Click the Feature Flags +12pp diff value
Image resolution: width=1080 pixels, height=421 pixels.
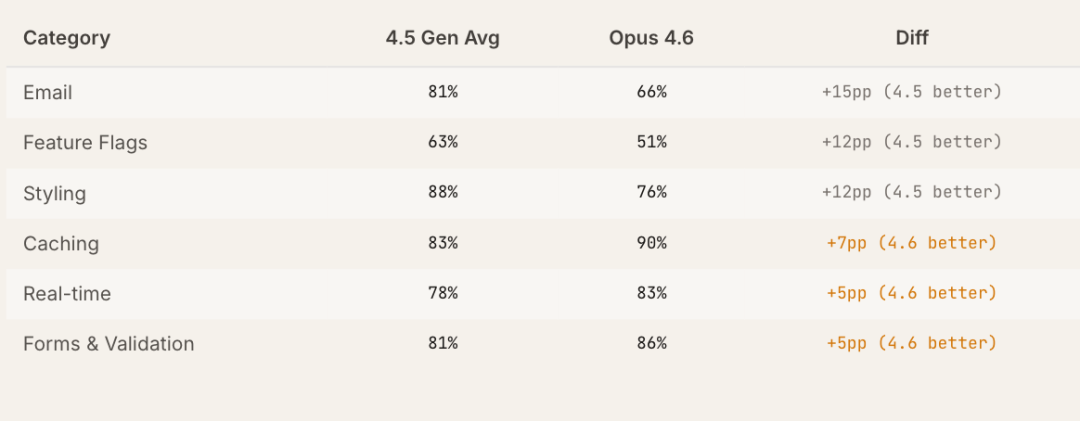(911, 142)
